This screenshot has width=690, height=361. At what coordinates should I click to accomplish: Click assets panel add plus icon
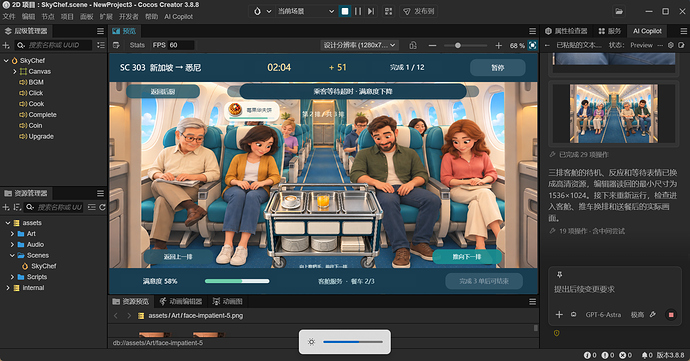click(x=6, y=207)
